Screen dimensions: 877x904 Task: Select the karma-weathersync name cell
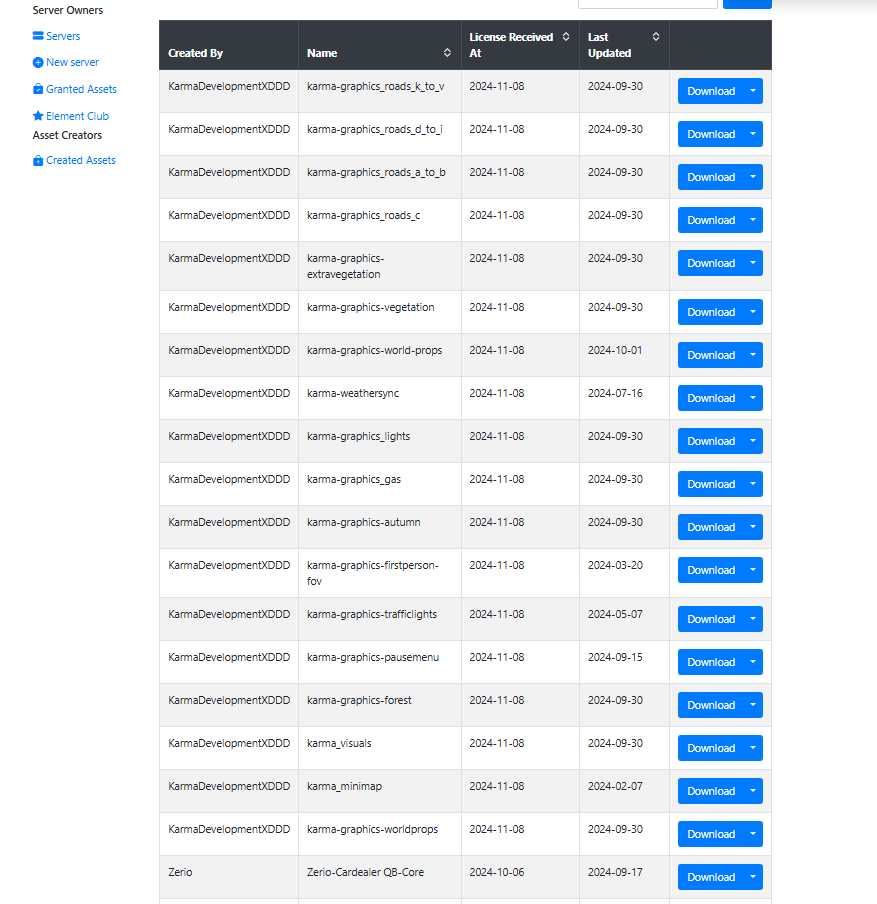pyautogui.click(x=379, y=398)
